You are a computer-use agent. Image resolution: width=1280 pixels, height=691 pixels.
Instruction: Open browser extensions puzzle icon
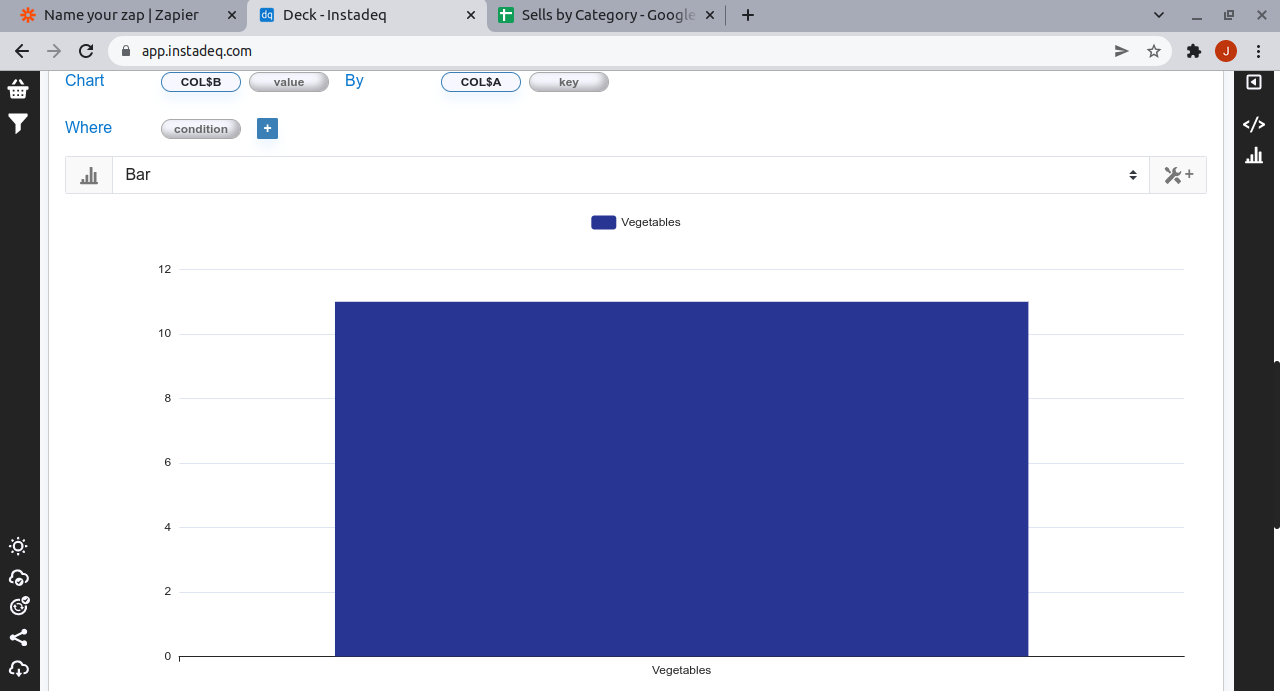1193,51
